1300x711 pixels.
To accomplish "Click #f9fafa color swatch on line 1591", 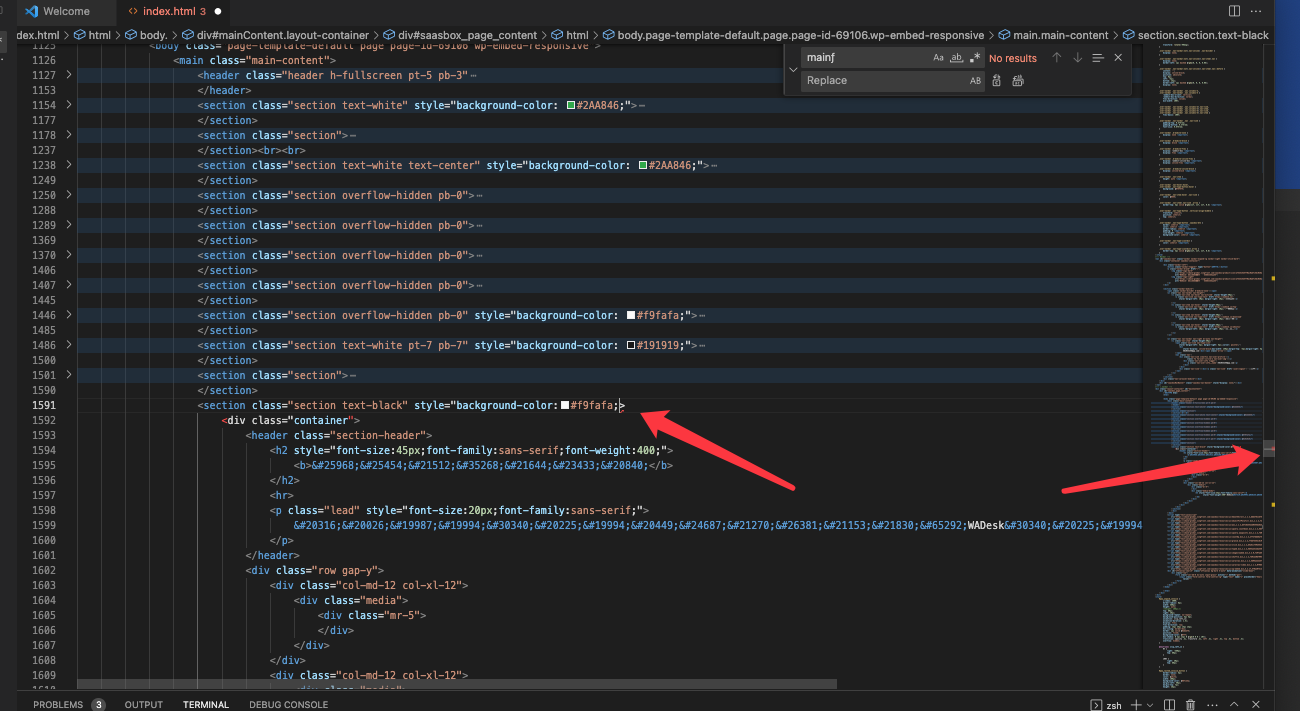I will [x=565, y=405].
